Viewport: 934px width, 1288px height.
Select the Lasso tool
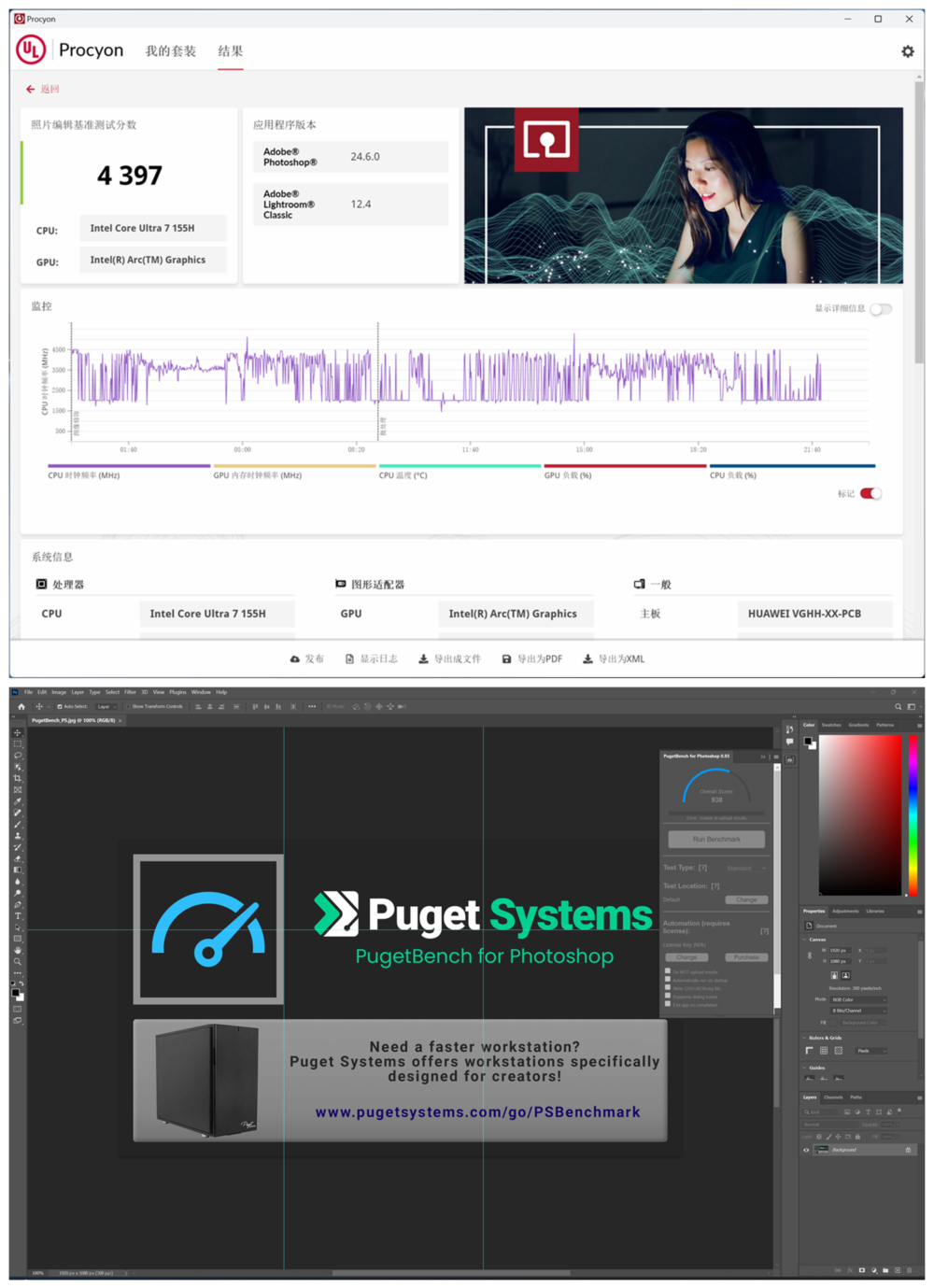(18, 756)
